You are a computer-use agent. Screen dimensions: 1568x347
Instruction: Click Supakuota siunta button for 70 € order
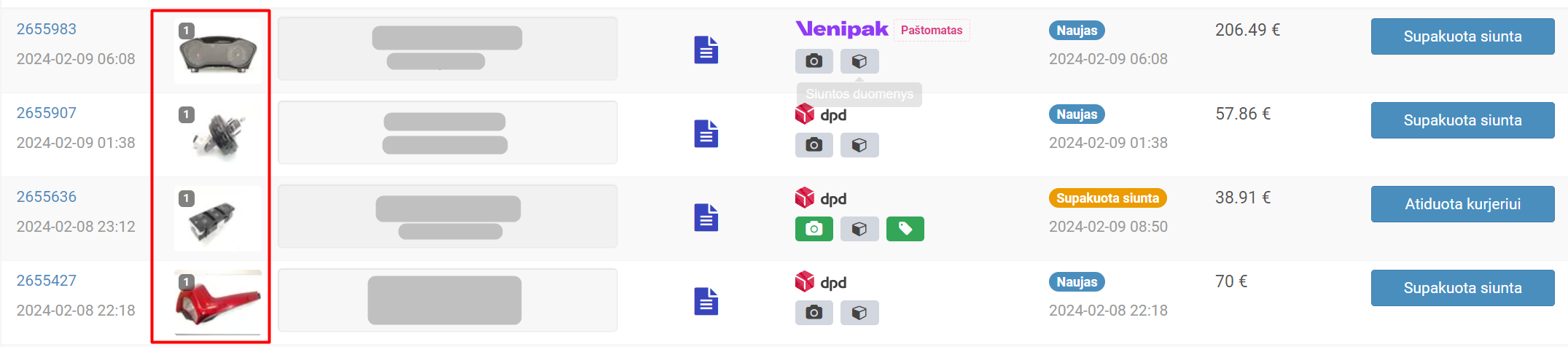[1462, 288]
